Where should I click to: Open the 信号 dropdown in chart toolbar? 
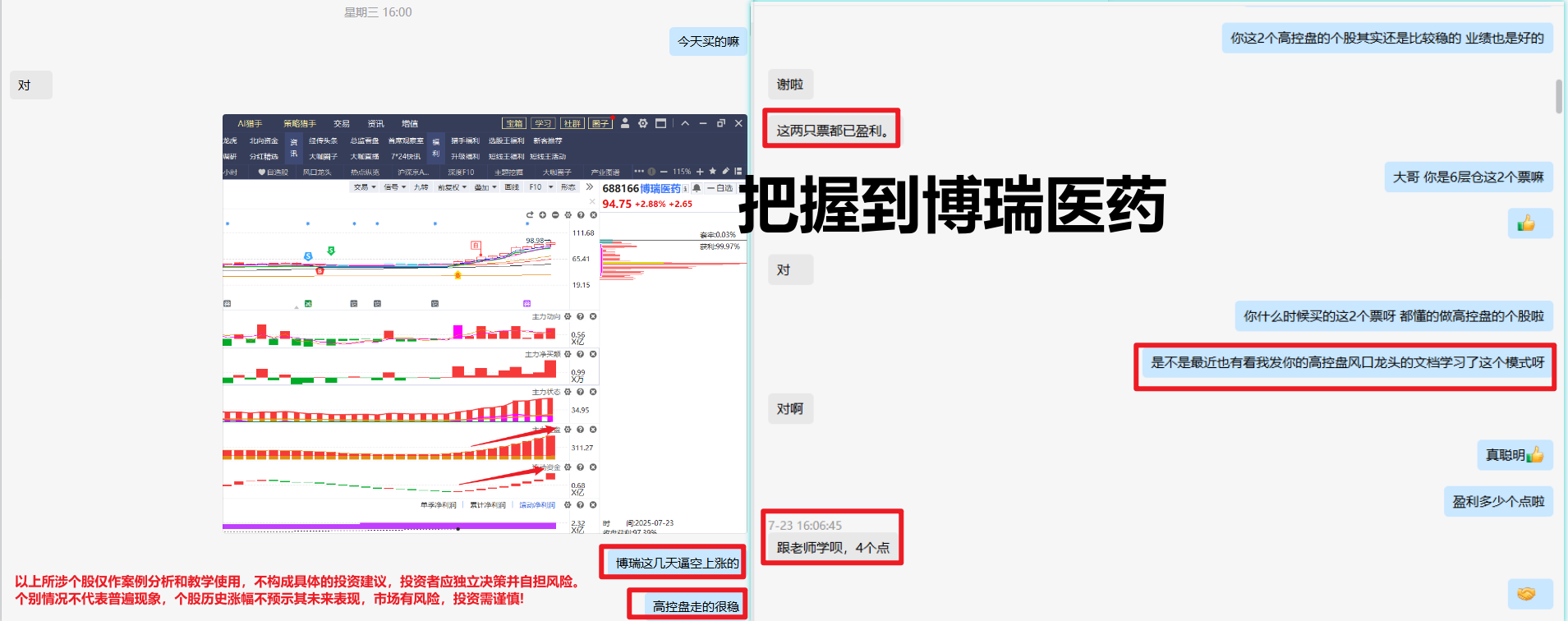(394, 187)
